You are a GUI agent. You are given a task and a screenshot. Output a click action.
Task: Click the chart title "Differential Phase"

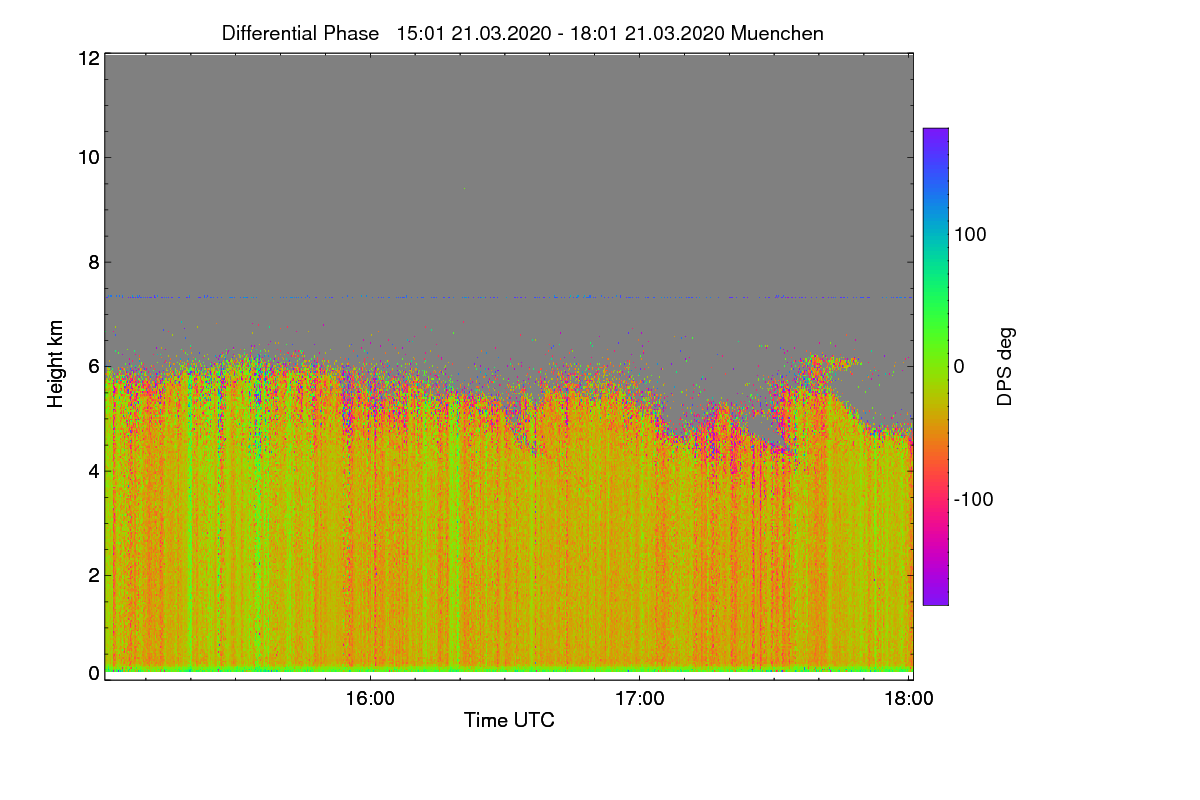(x=301, y=33)
